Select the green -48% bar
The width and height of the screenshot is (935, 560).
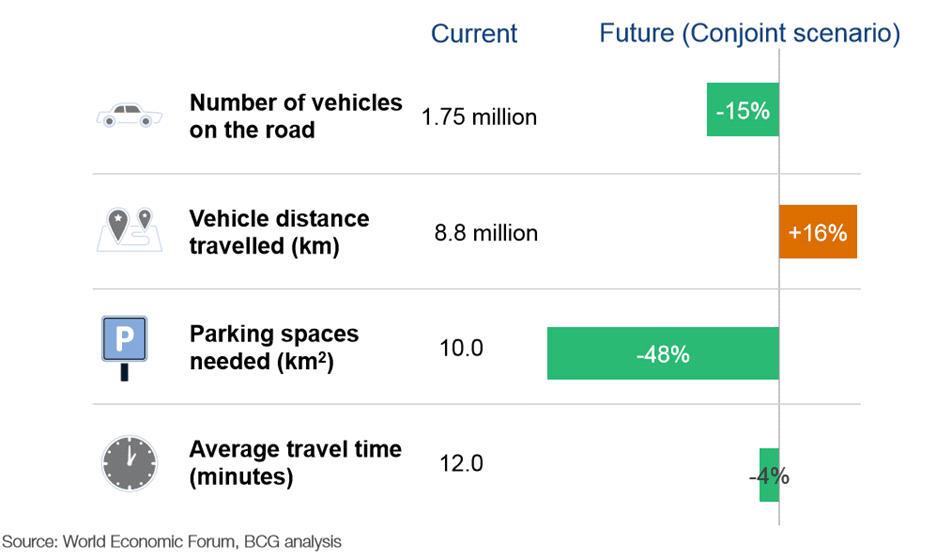click(x=662, y=353)
